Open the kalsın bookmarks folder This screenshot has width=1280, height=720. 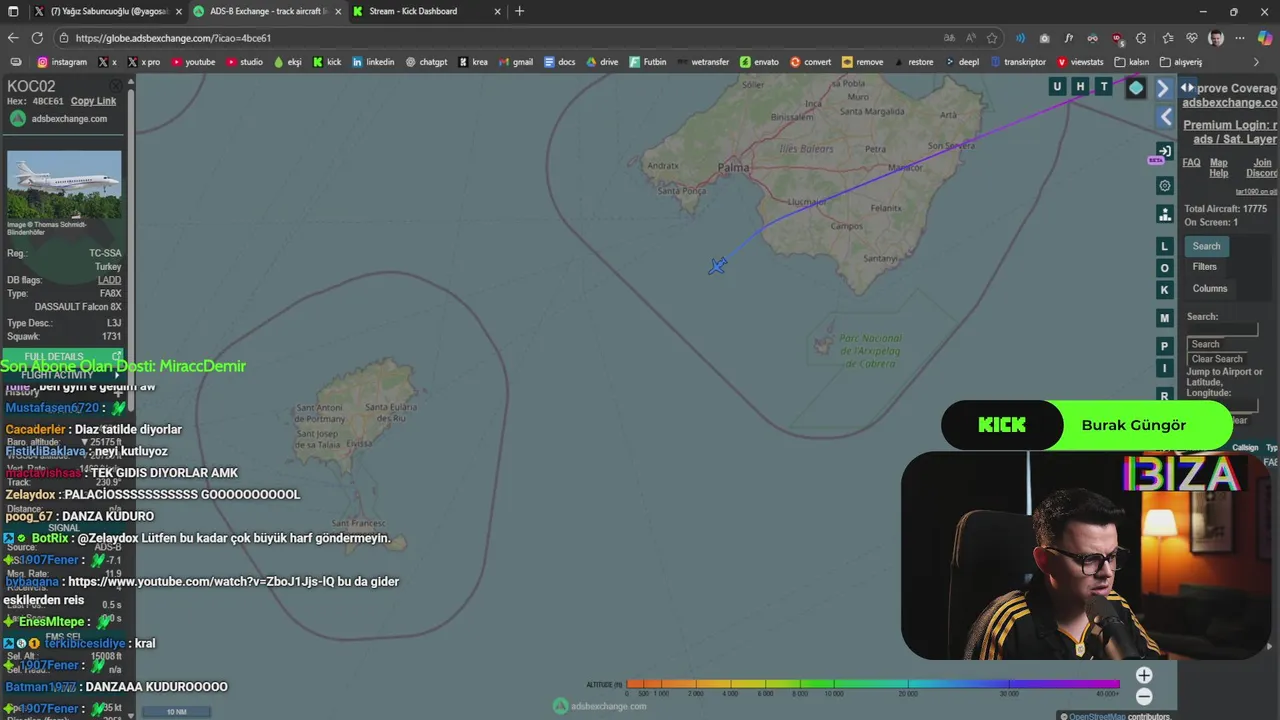[1131, 62]
